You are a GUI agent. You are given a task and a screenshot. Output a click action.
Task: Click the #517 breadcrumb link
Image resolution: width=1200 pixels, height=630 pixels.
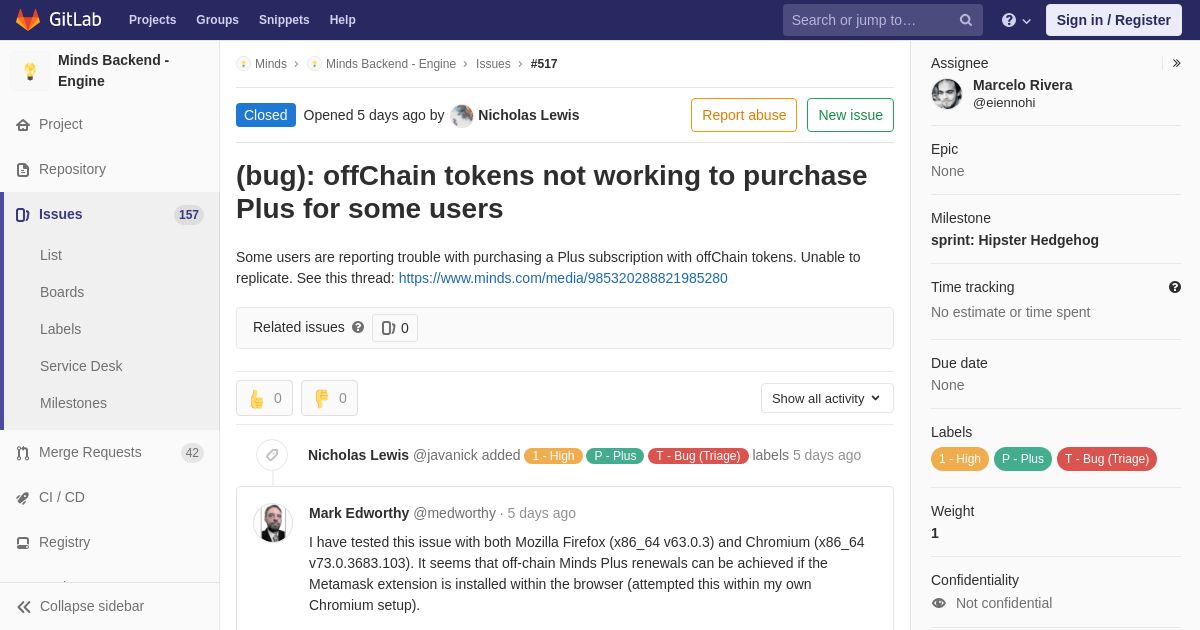[544, 64]
